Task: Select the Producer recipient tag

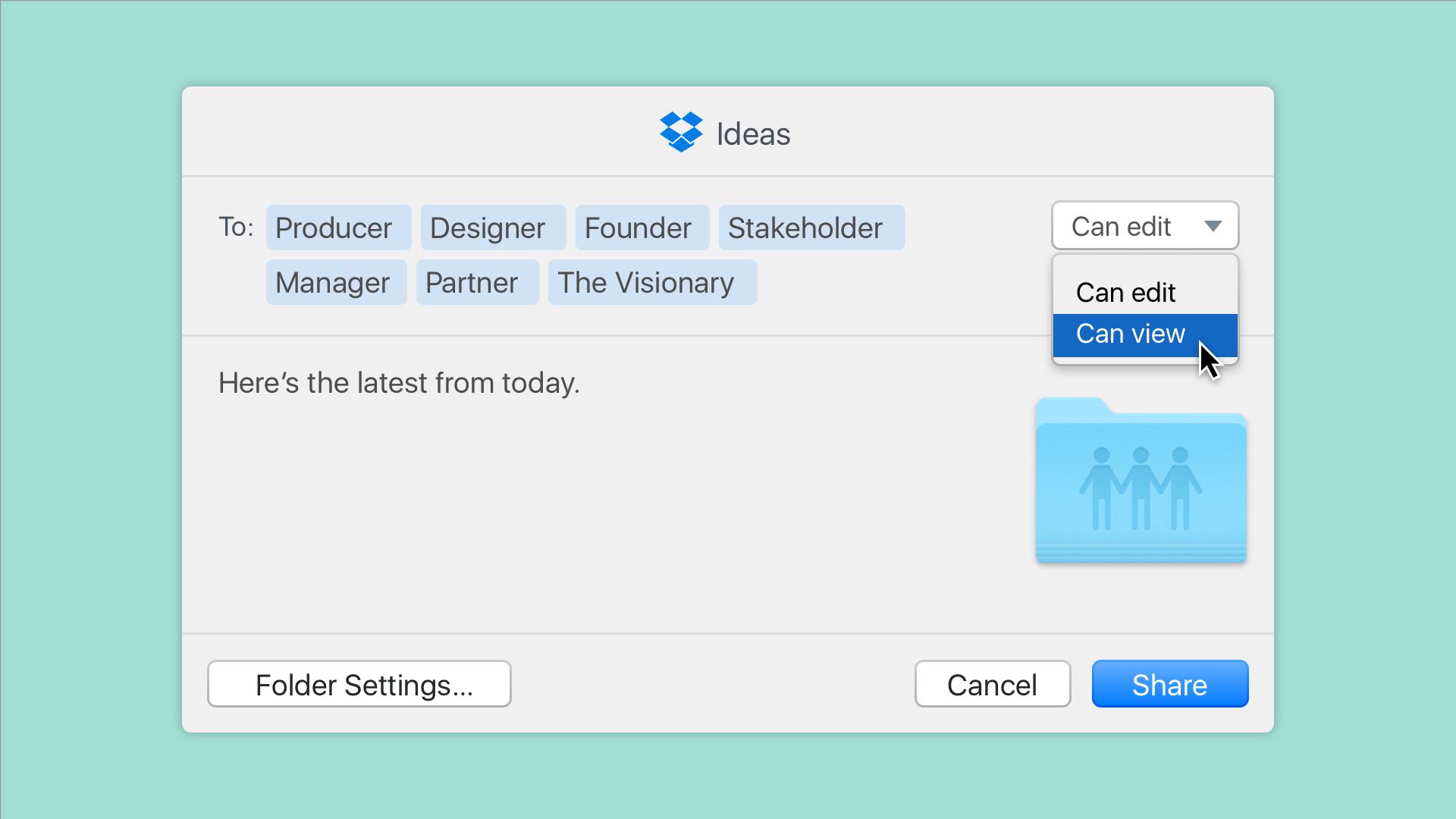Action: coord(333,227)
